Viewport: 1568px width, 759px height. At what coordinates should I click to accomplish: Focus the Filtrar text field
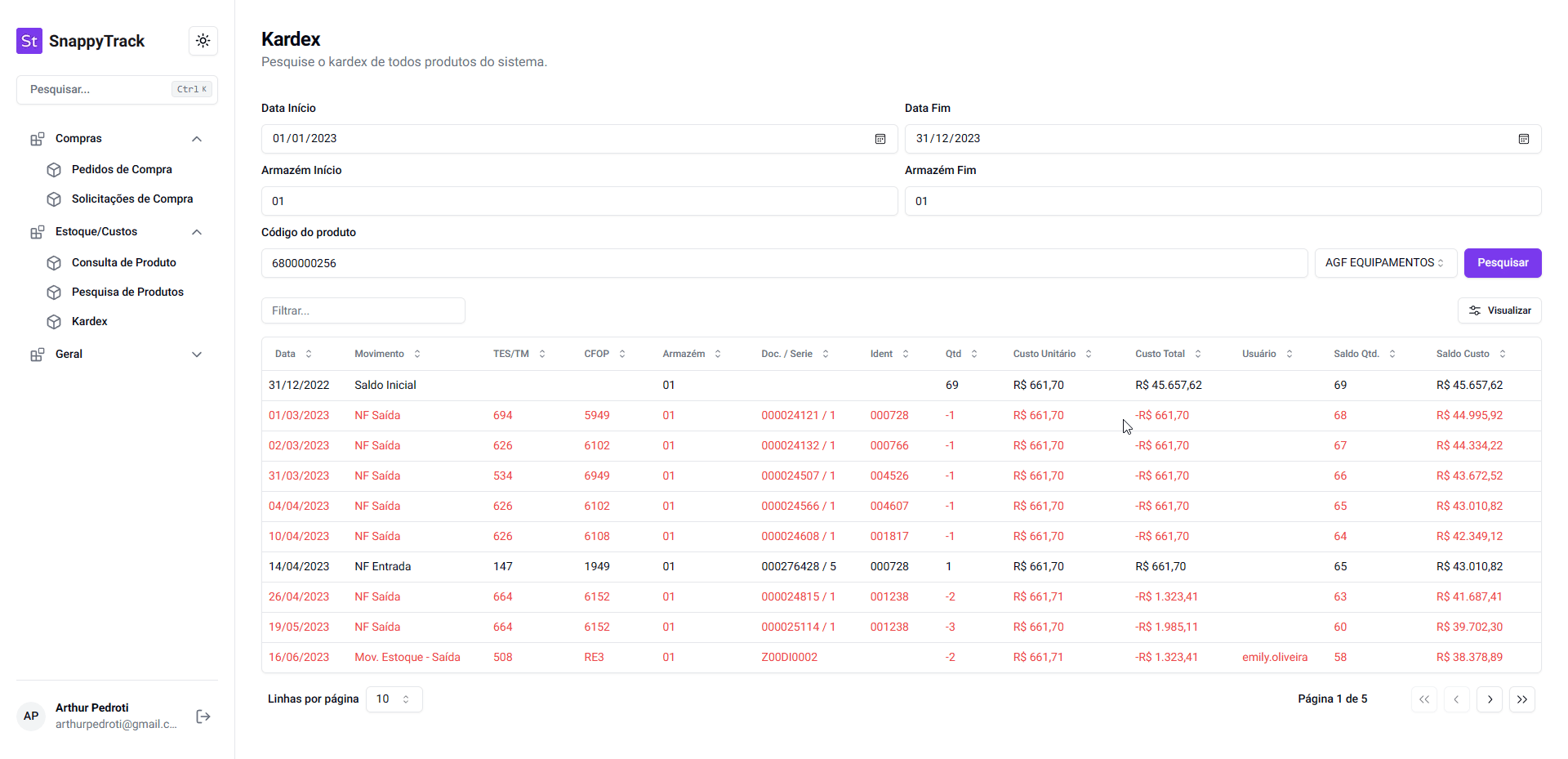(x=363, y=310)
